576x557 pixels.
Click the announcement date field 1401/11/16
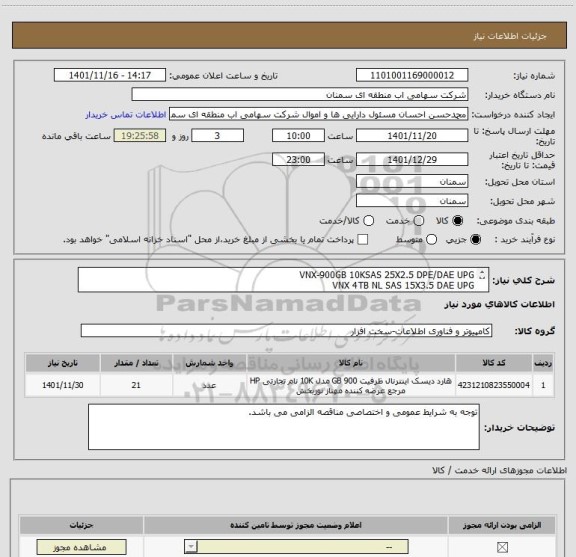coord(110,75)
